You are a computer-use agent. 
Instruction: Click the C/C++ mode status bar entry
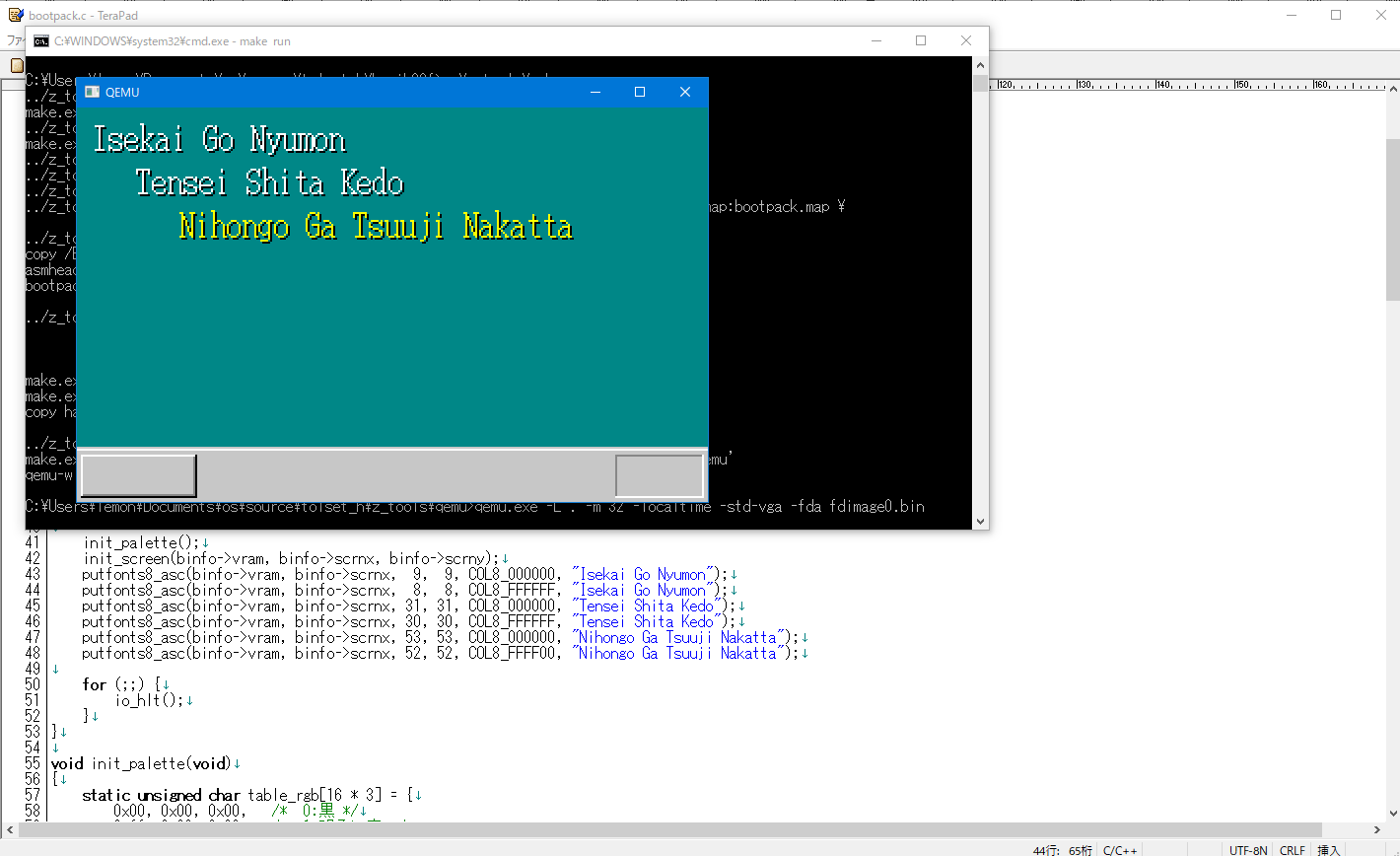[1120, 849]
